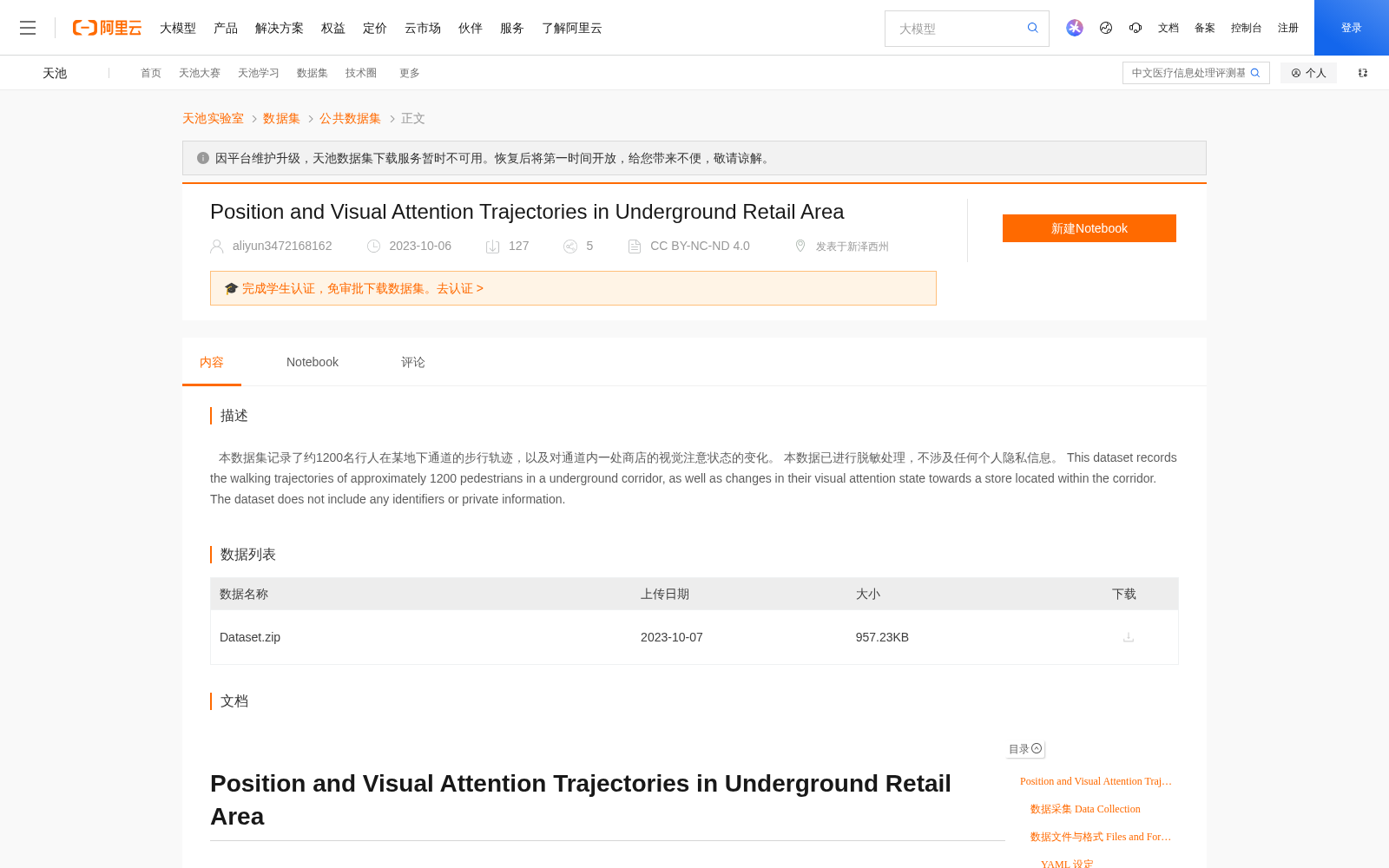Click the globe language icon

(1106, 28)
